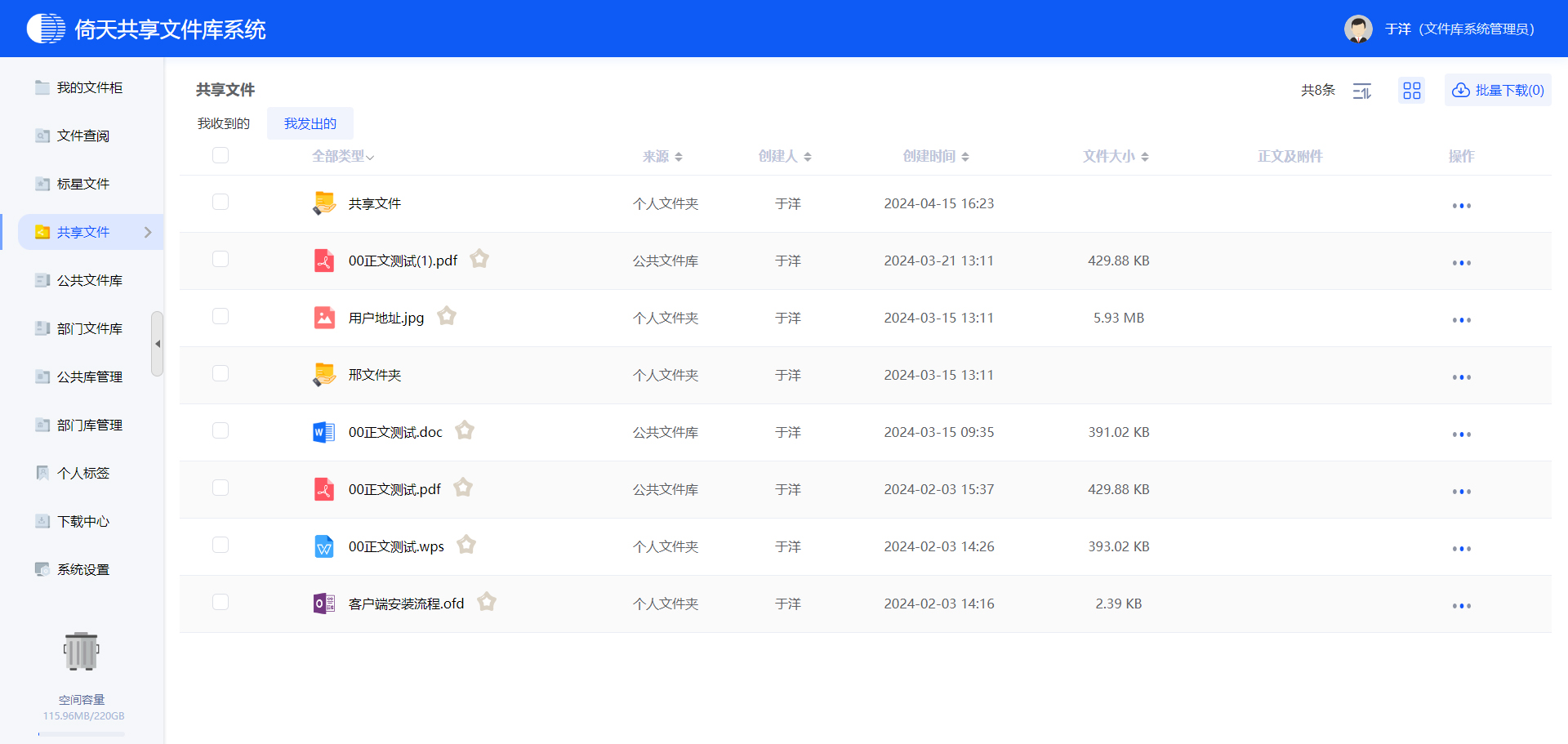The height and width of the screenshot is (744, 1568).
Task: Open more actions for 邢文件夹
Action: (x=1462, y=377)
